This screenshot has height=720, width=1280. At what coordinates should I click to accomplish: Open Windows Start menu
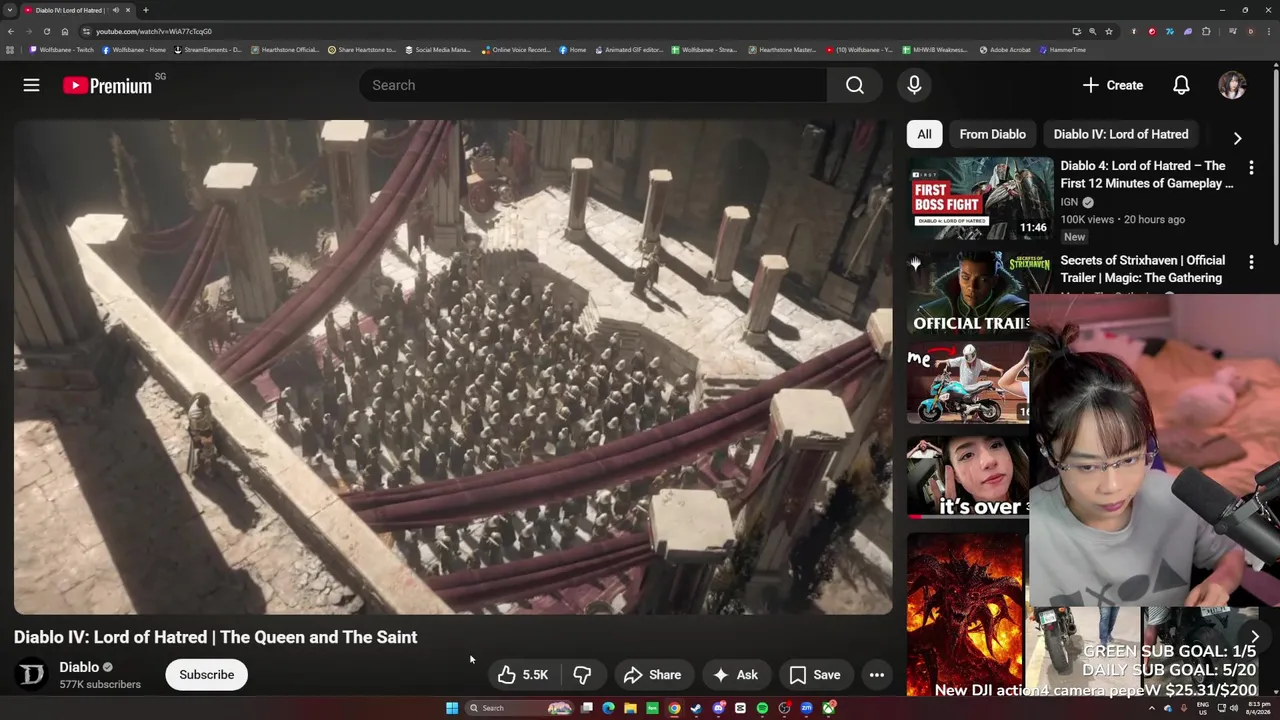pyautogui.click(x=452, y=708)
